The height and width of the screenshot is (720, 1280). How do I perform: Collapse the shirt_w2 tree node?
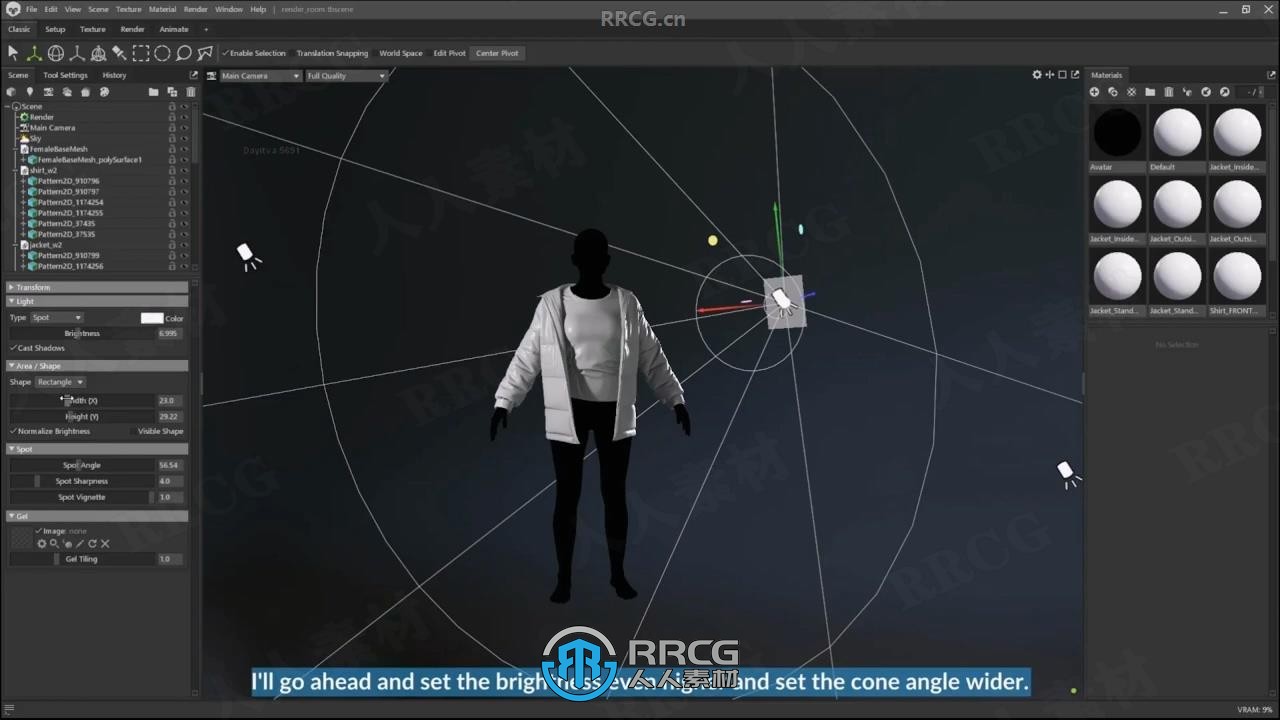click(x=14, y=170)
